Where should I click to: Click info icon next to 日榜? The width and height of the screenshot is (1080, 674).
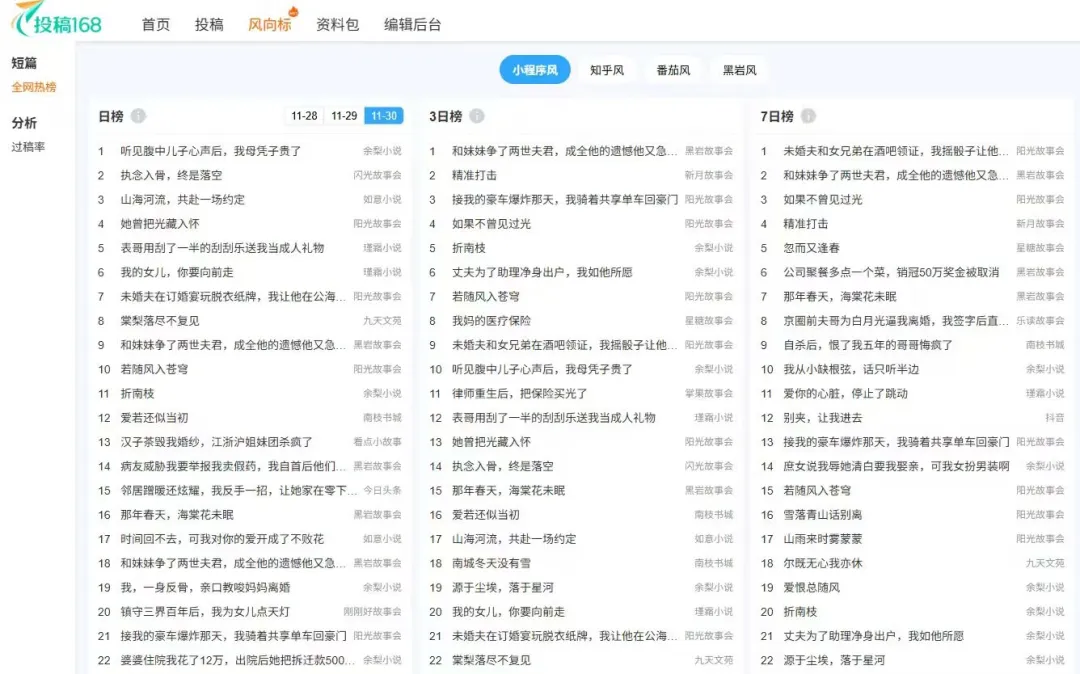coord(138,116)
